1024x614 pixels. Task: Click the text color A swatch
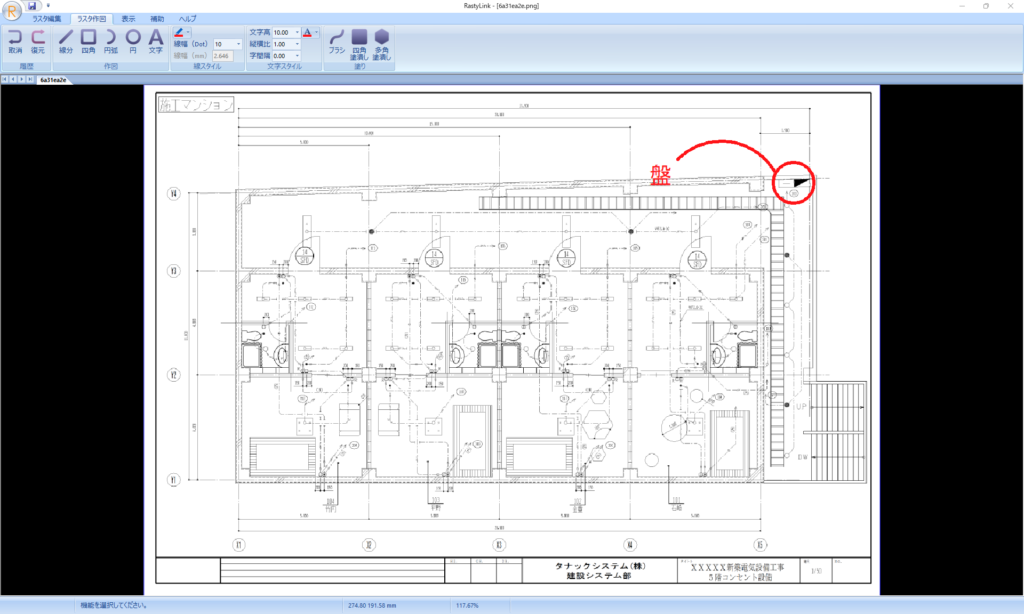pyautogui.click(x=307, y=32)
